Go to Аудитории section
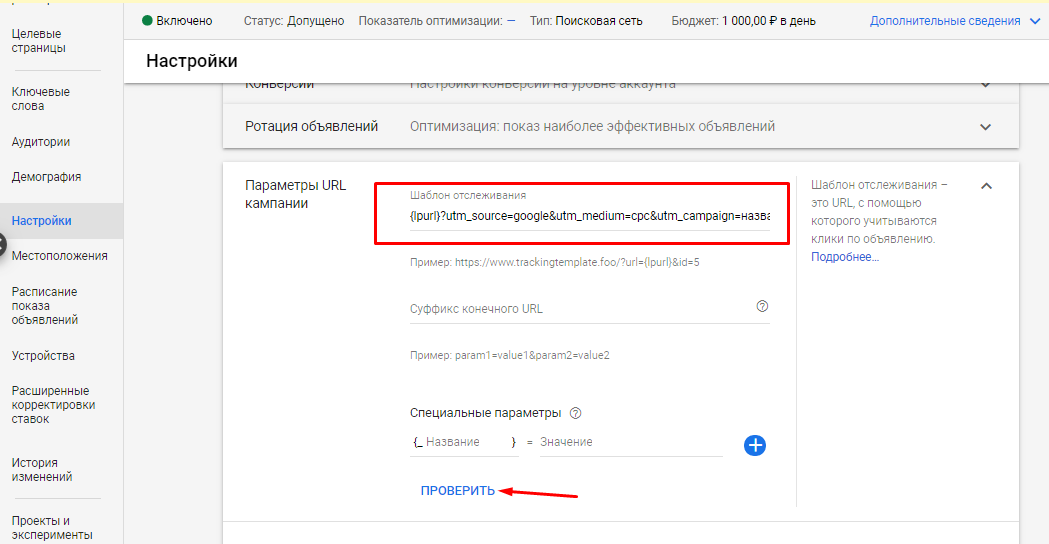 (40, 142)
